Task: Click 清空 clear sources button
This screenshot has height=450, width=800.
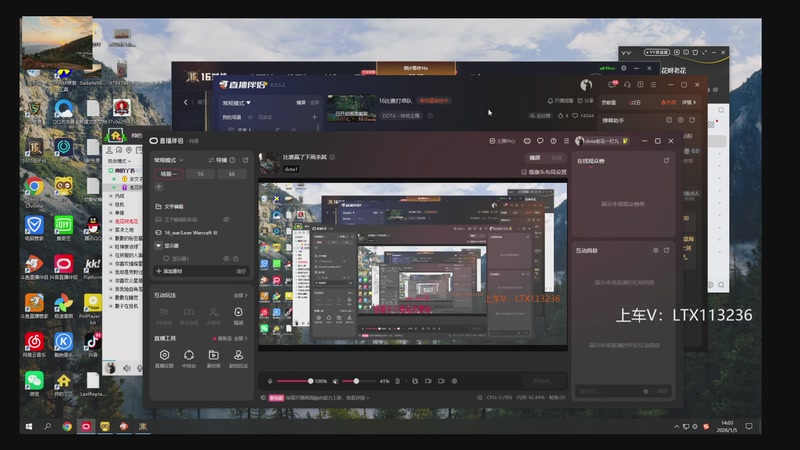Action: pyautogui.click(x=241, y=271)
